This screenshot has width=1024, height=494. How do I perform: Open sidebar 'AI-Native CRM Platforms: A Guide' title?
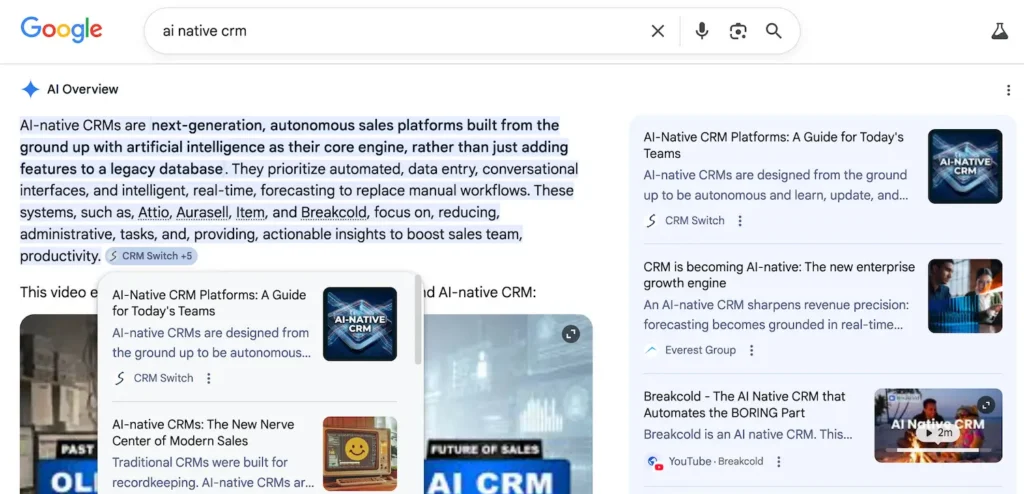point(773,145)
